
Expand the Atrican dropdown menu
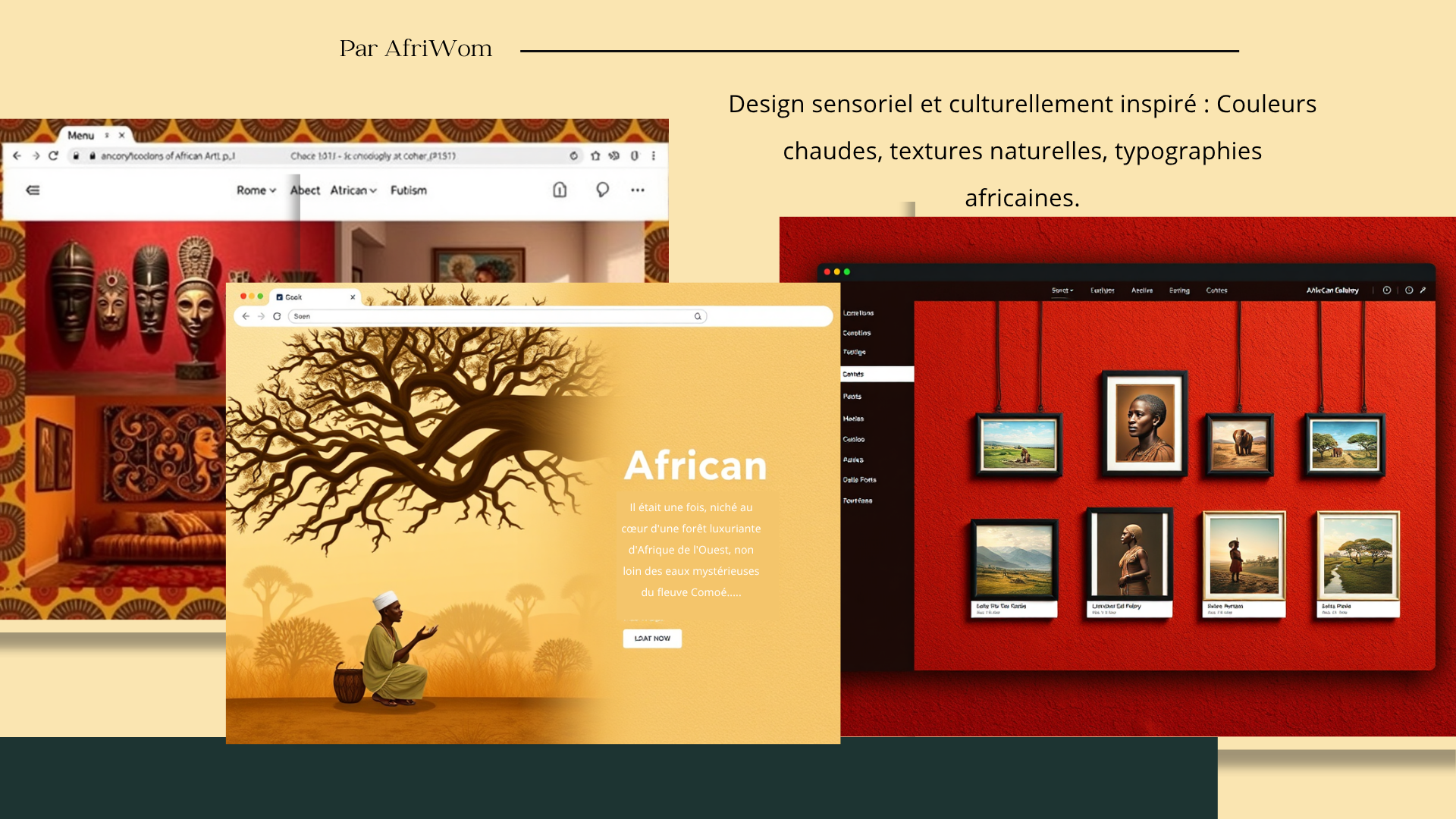[353, 190]
